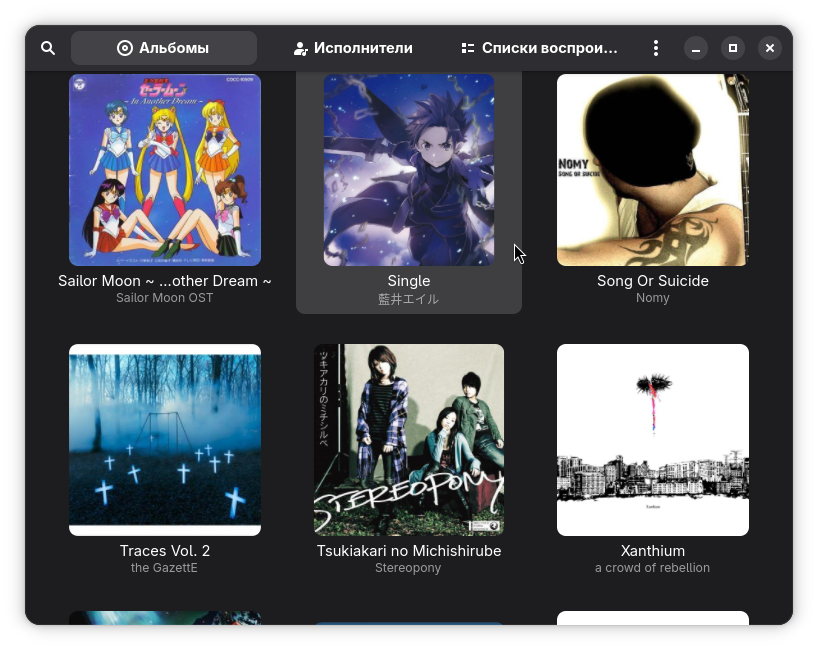Image resolution: width=818 pixels, height=650 pixels.
Task: Switch to the Исполнители tab
Action: (x=353, y=48)
